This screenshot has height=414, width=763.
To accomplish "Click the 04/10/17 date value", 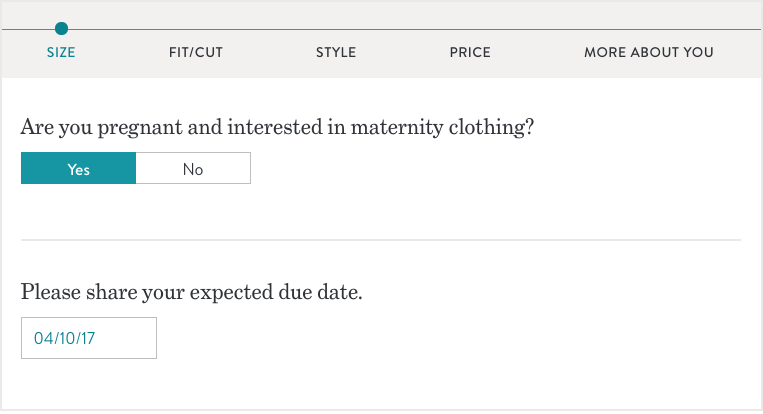I will pos(65,338).
